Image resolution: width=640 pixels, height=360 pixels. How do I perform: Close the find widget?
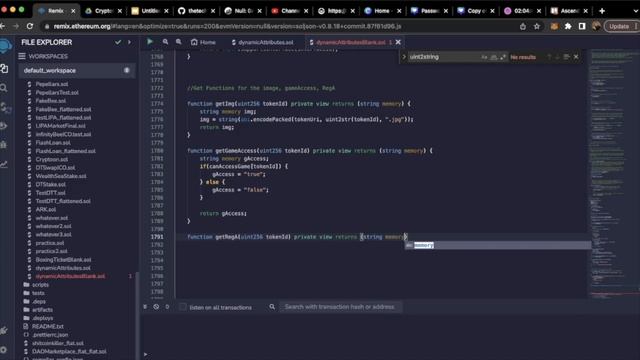[x=576, y=57]
